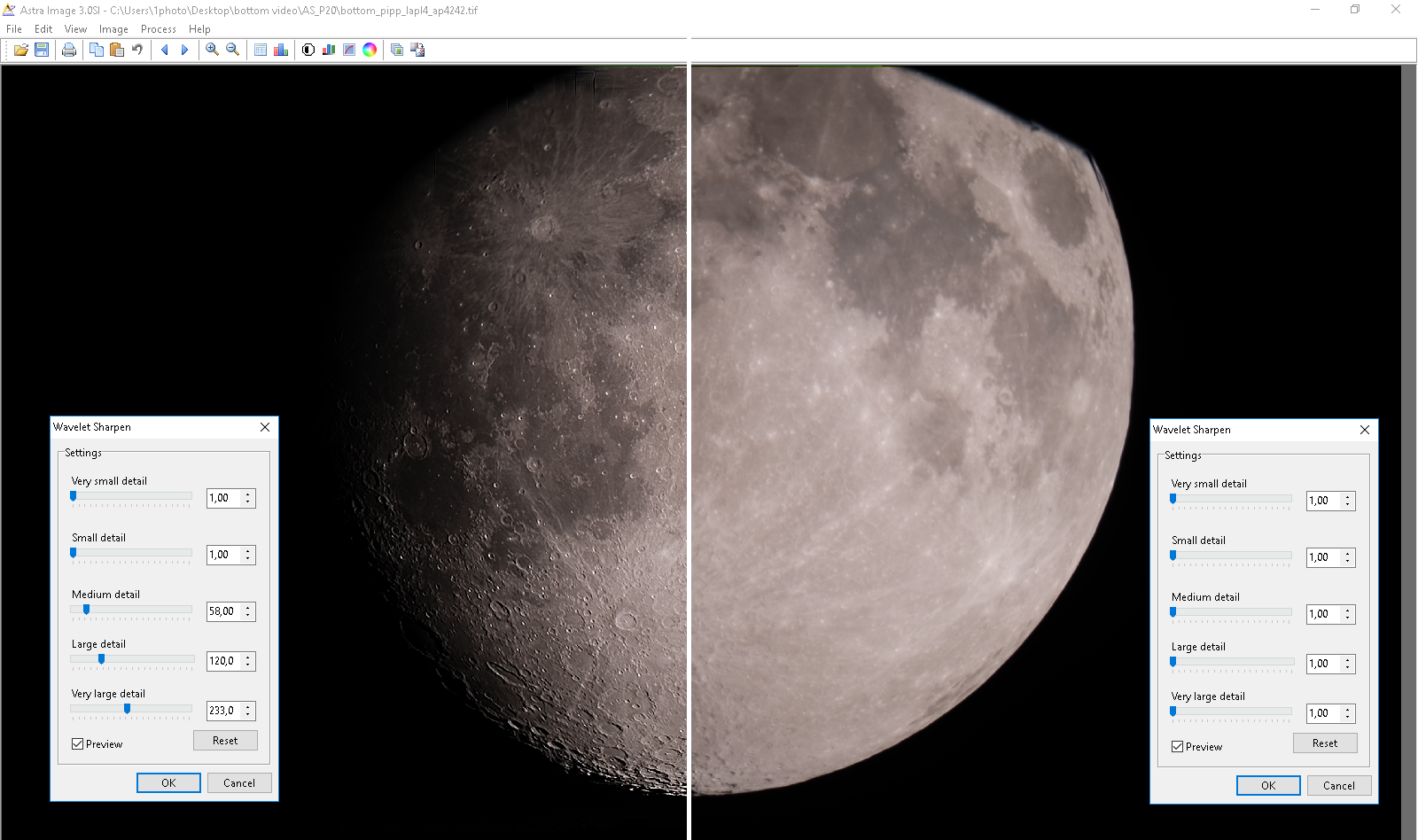Screen dimensions: 1418x840
Task: Click the Print icon in toolbar
Action: (69, 51)
